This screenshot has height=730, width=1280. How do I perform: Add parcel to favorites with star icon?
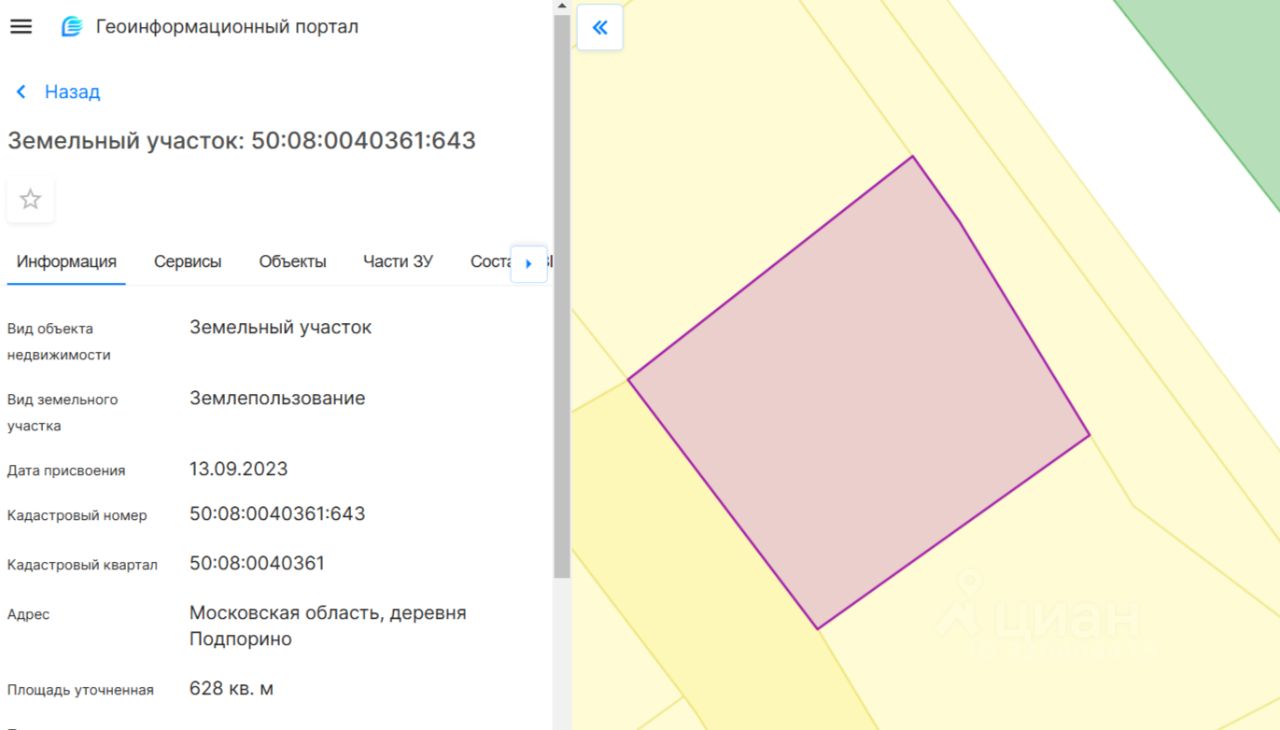click(x=31, y=199)
